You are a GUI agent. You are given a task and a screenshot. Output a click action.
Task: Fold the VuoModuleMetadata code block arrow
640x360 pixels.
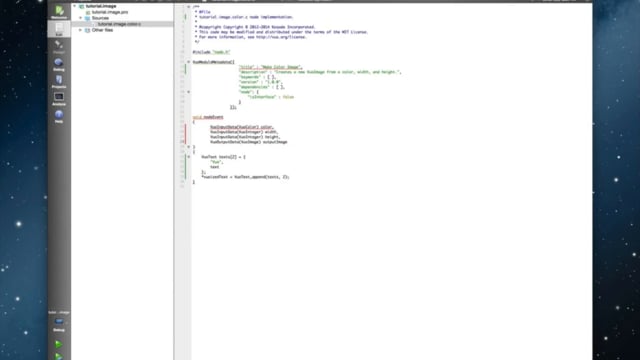(188, 62)
